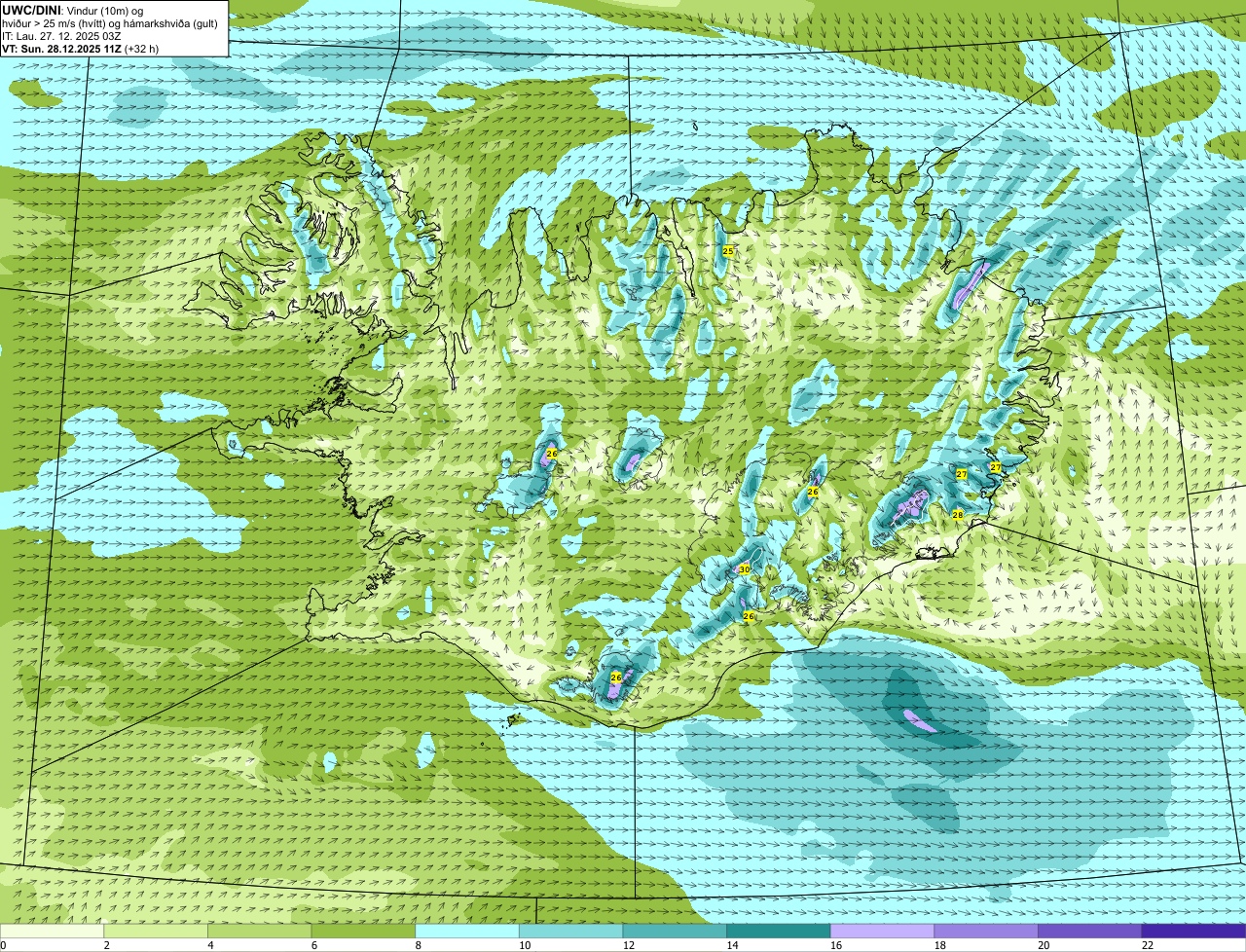The width and height of the screenshot is (1246, 952).
Task: Click the legend scale label '22'
Action: tap(1148, 945)
